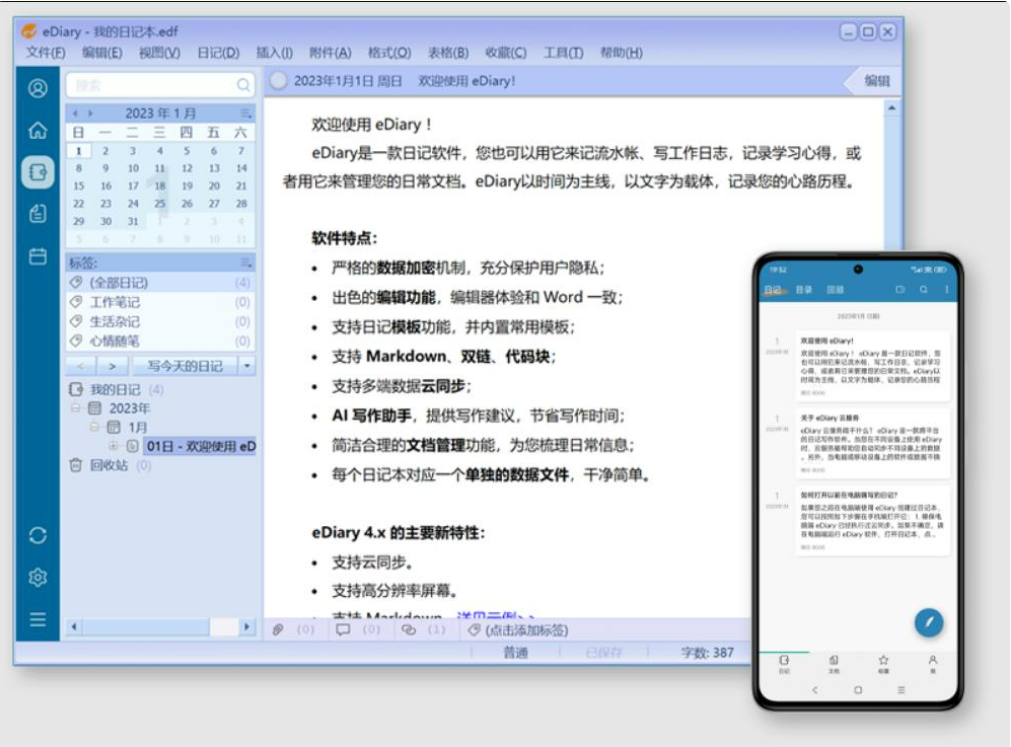Open the 工具(T) menu

[563, 52]
